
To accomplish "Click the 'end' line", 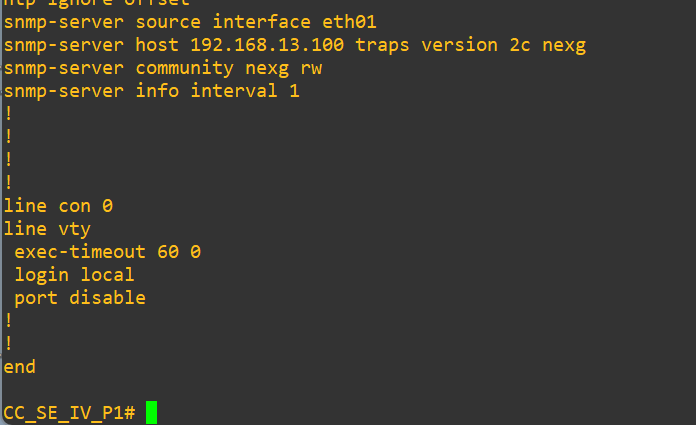I will 20,367.
